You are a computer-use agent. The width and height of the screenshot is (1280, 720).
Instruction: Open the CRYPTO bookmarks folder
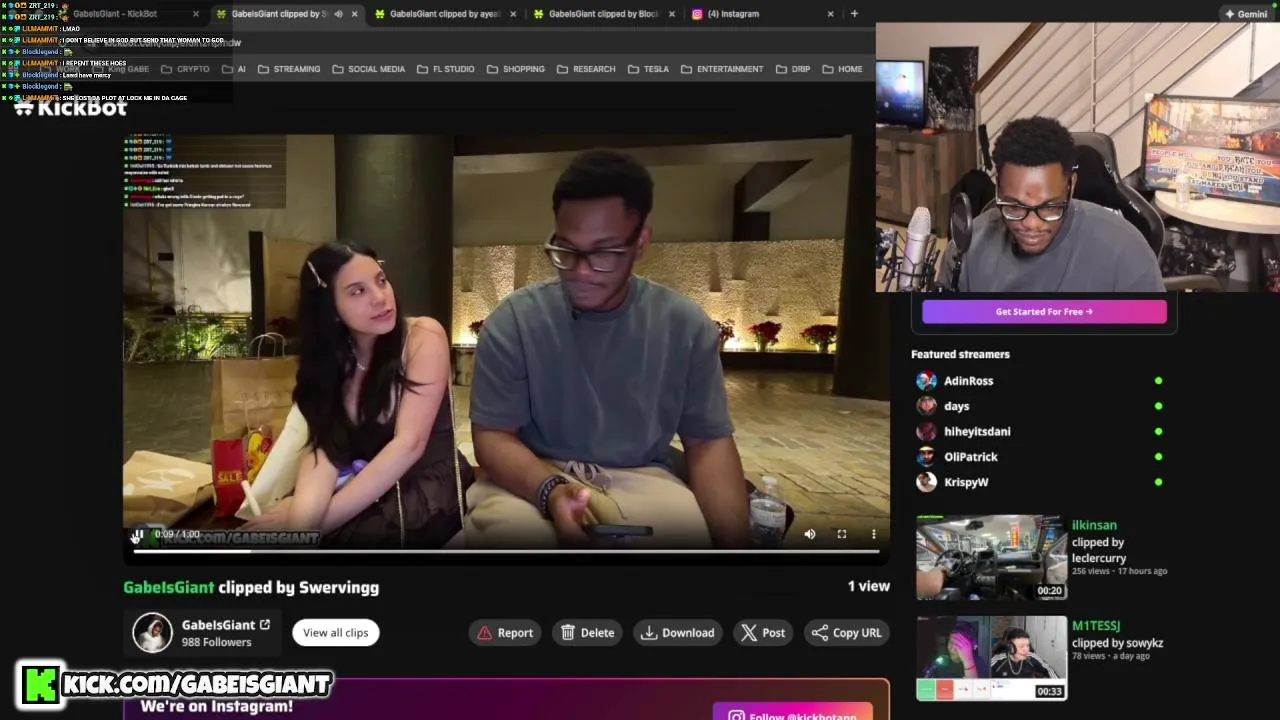(x=185, y=69)
